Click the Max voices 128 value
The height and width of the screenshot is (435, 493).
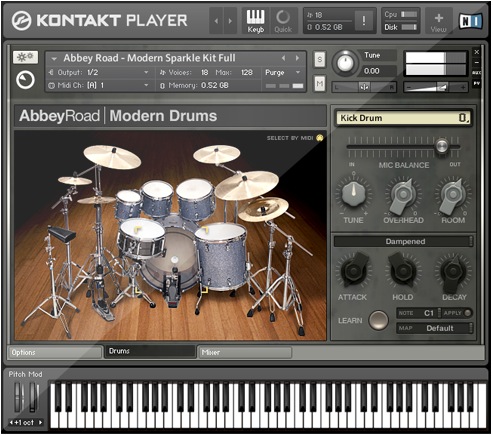pyautogui.click(x=247, y=72)
